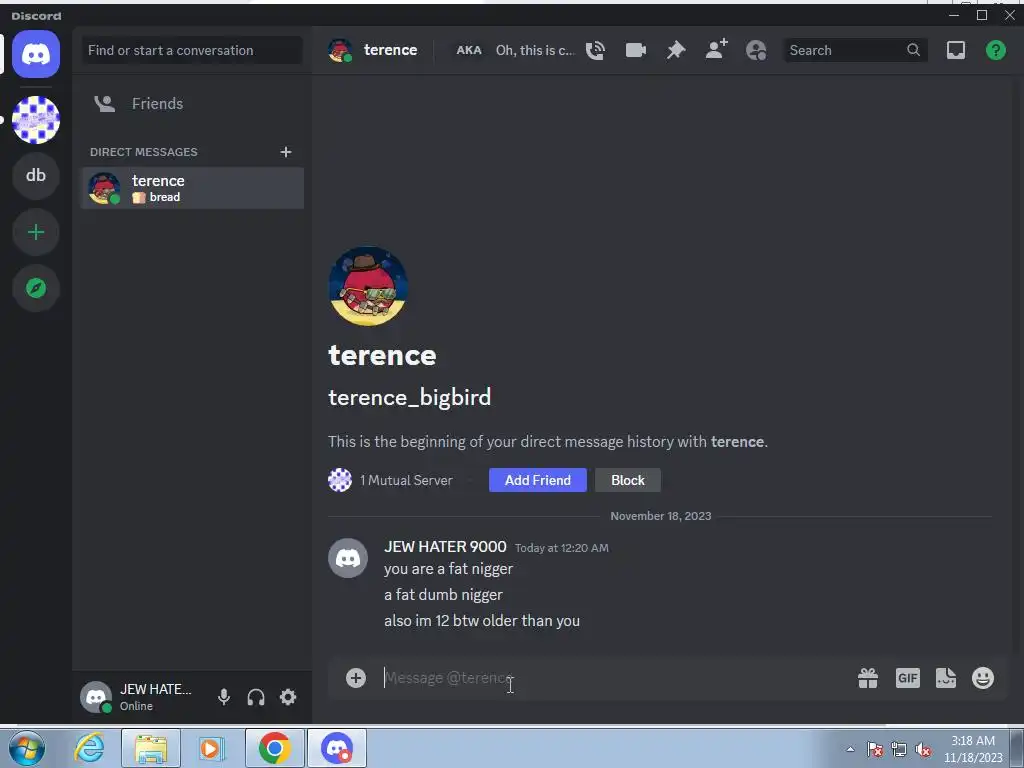Create new DM with plus icon

point(285,152)
